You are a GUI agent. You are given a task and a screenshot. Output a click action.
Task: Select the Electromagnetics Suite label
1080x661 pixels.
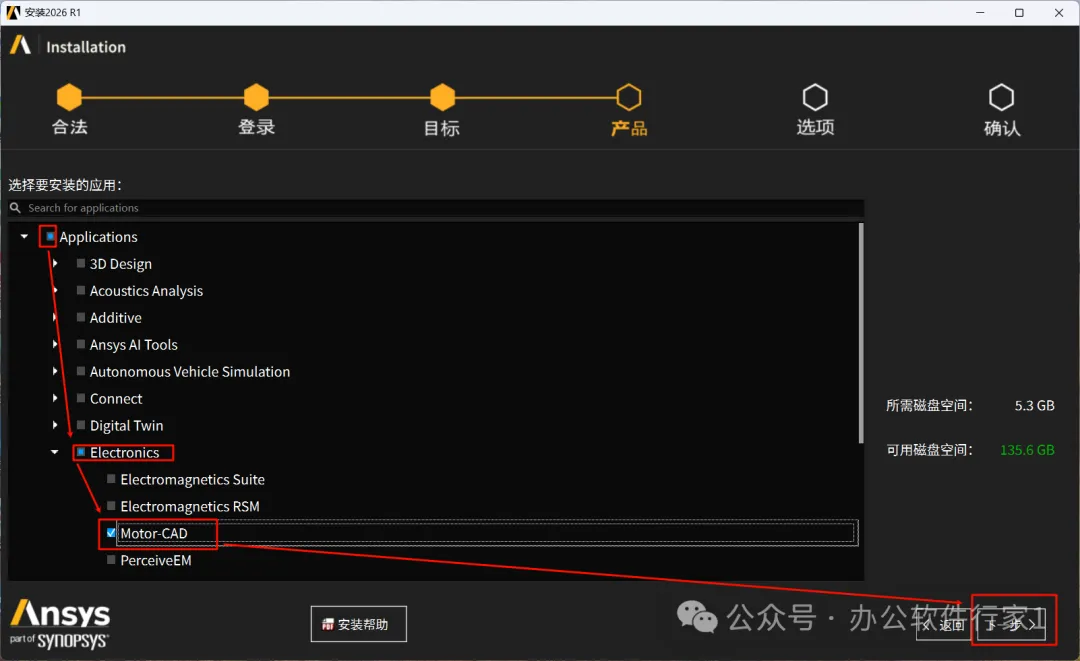tap(192, 479)
